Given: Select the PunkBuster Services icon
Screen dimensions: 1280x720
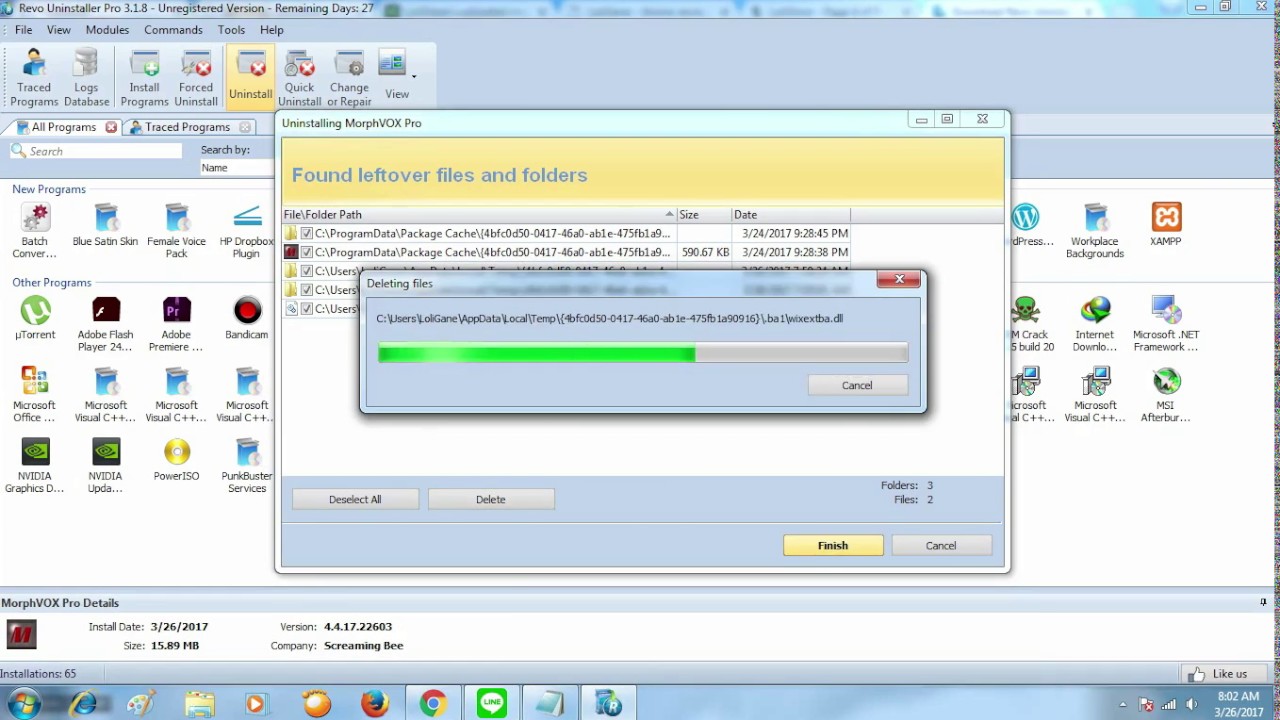Looking at the screenshot, I should click(246, 466).
